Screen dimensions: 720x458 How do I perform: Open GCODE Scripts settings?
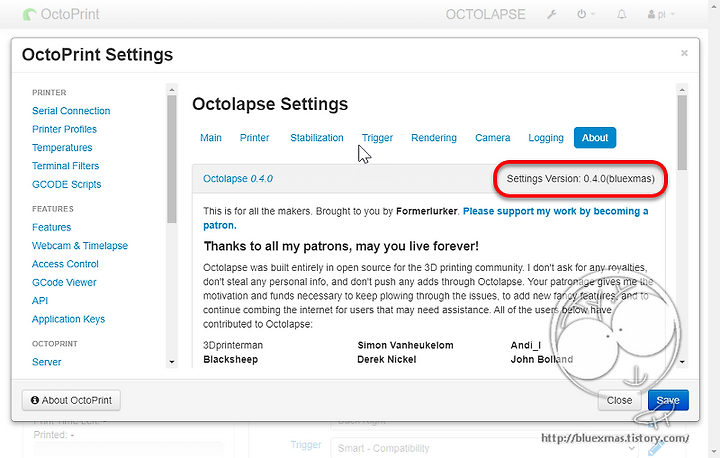coord(67,184)
